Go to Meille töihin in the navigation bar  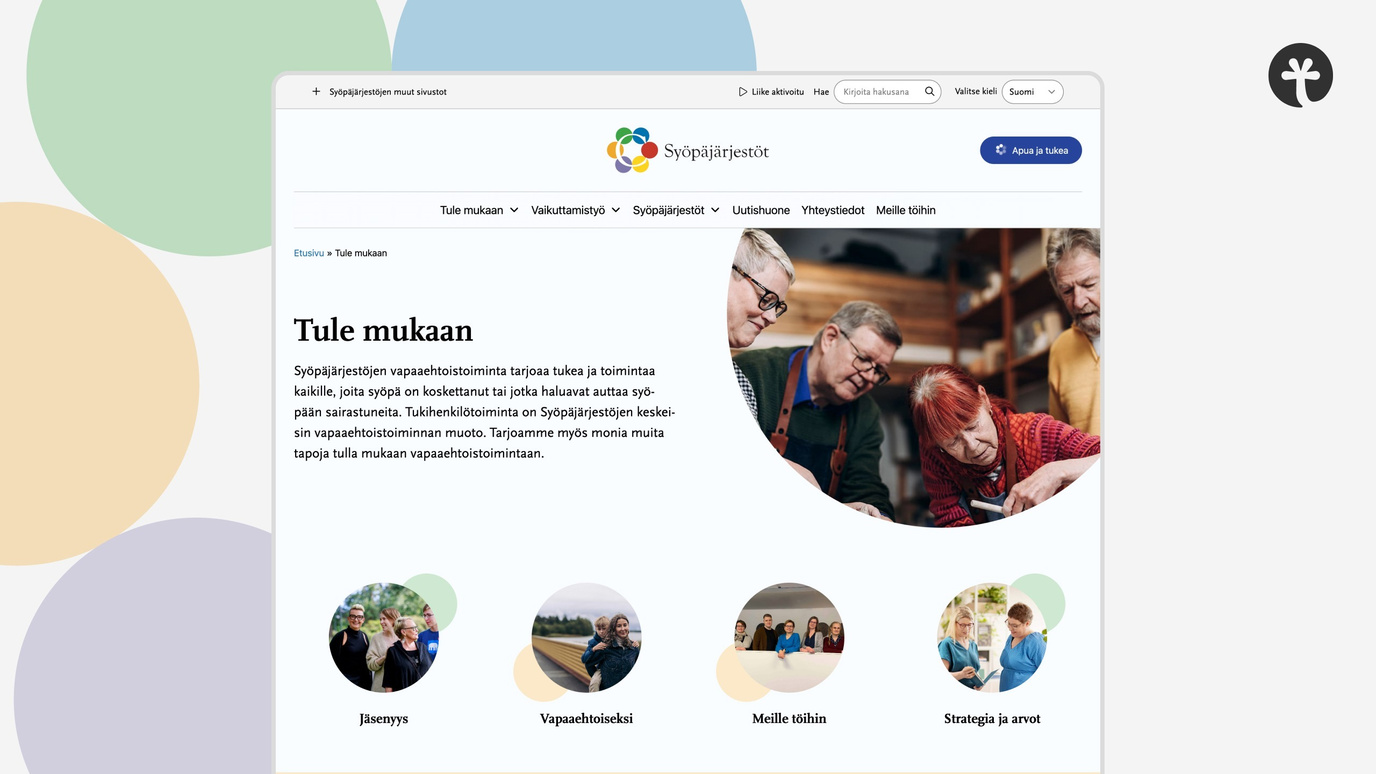pyautogui.click(x=906, y=210)
